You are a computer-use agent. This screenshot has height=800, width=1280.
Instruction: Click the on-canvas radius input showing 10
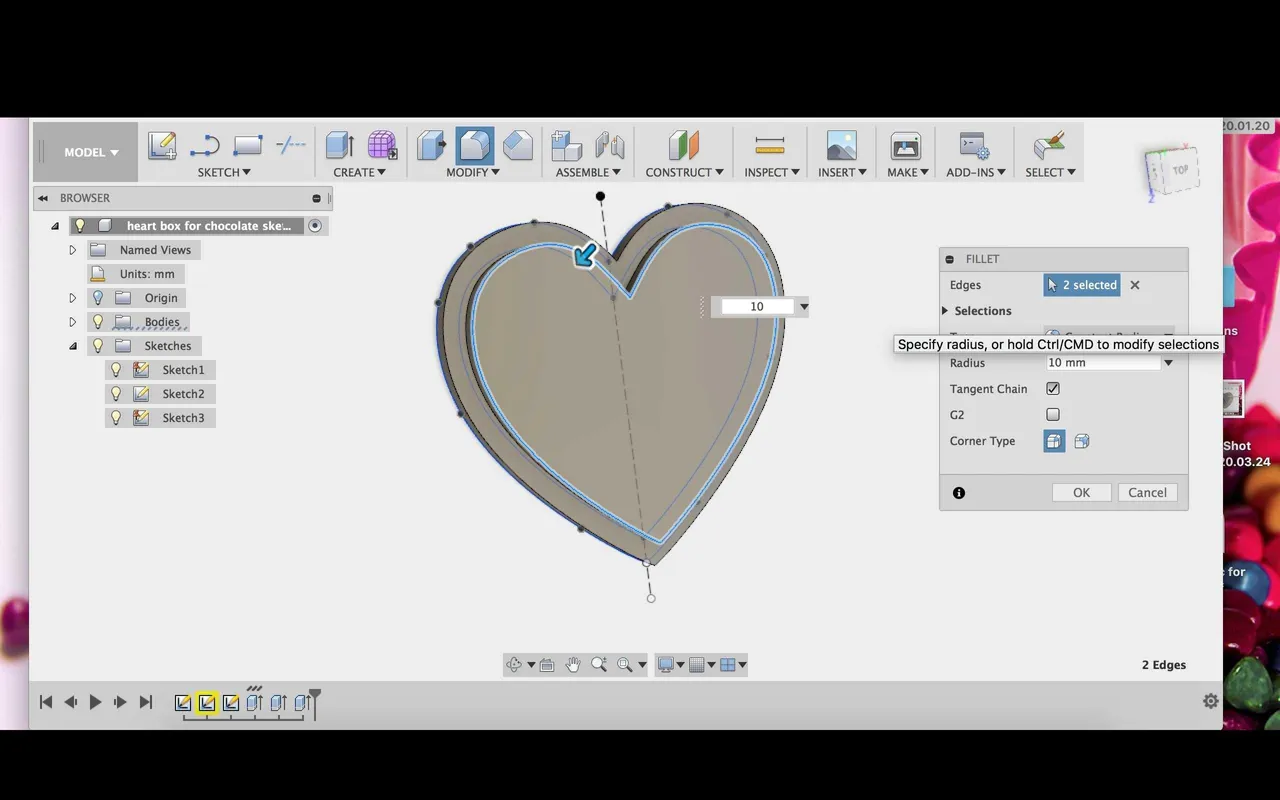(755, 307)
